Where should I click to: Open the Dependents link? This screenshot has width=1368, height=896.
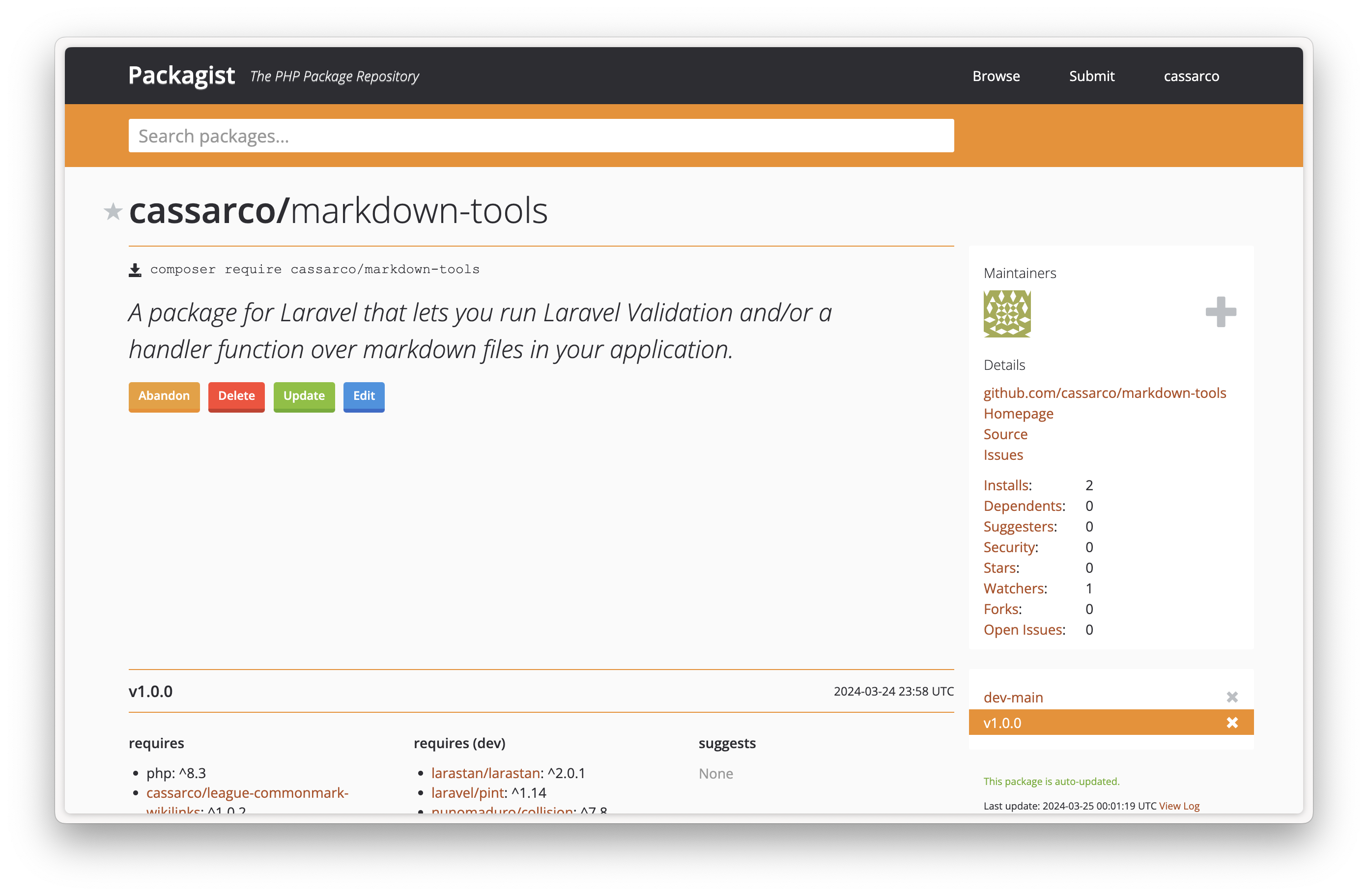1024,506
